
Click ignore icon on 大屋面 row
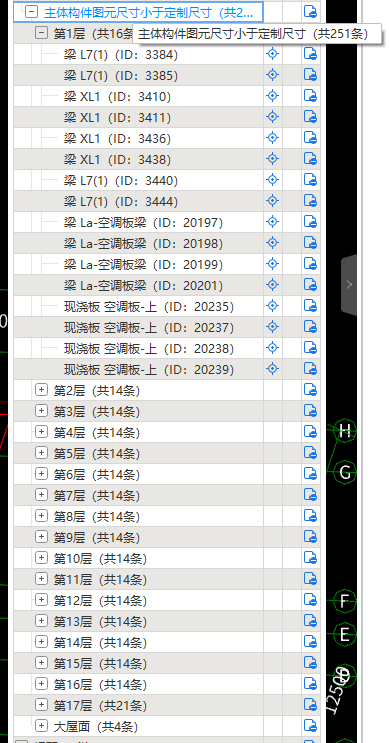(x=310, y=725)
